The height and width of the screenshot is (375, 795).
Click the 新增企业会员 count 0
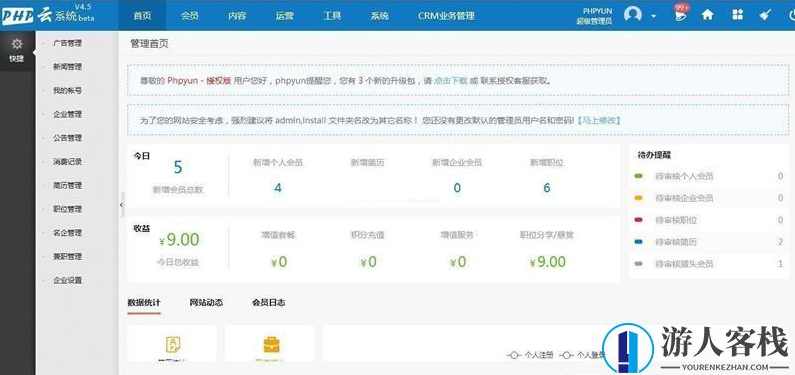tap(457, 188)
